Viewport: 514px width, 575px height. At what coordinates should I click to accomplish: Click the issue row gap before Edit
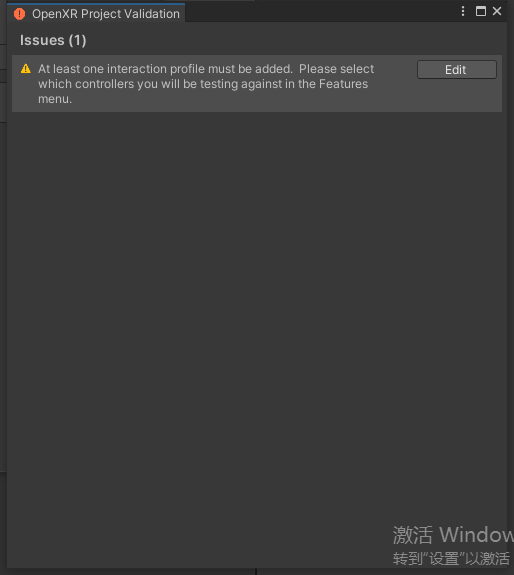coord(396,84)
